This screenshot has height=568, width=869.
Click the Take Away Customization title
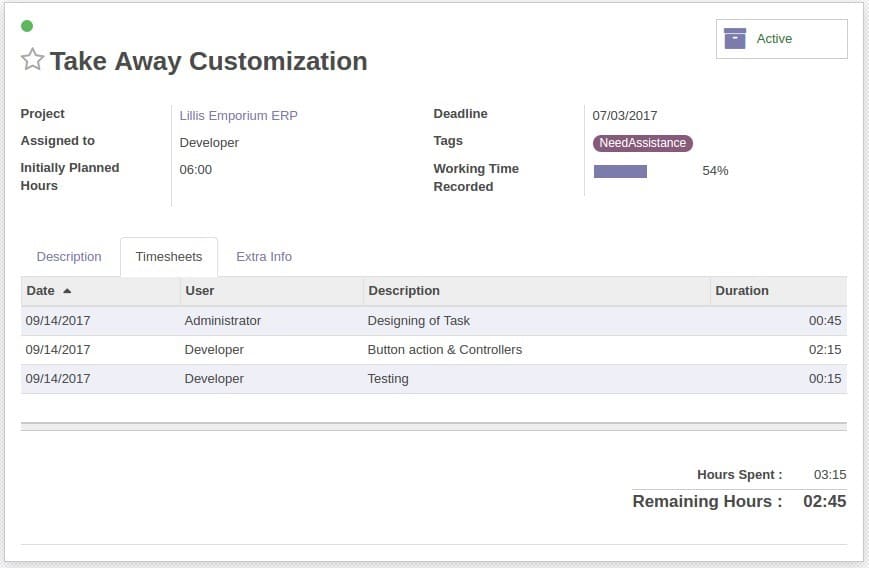tap(208, 61)
